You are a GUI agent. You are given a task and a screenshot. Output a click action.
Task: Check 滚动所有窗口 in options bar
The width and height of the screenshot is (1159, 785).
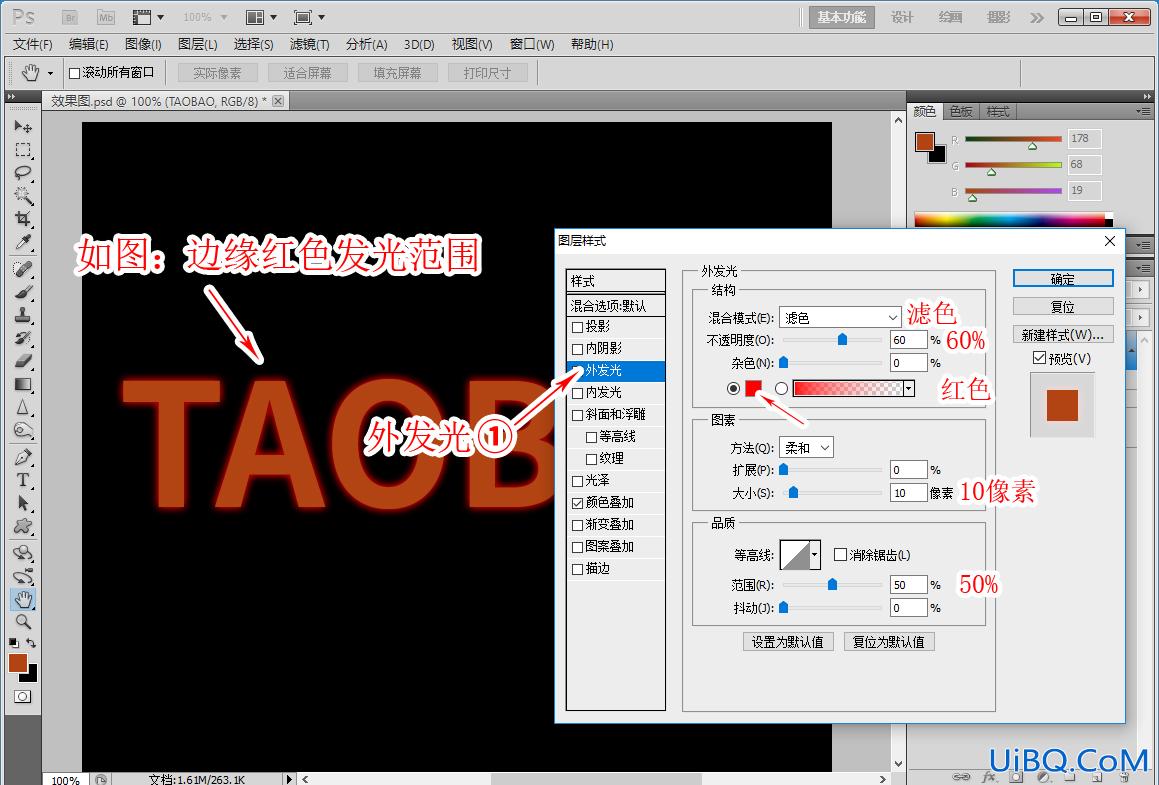74,72
